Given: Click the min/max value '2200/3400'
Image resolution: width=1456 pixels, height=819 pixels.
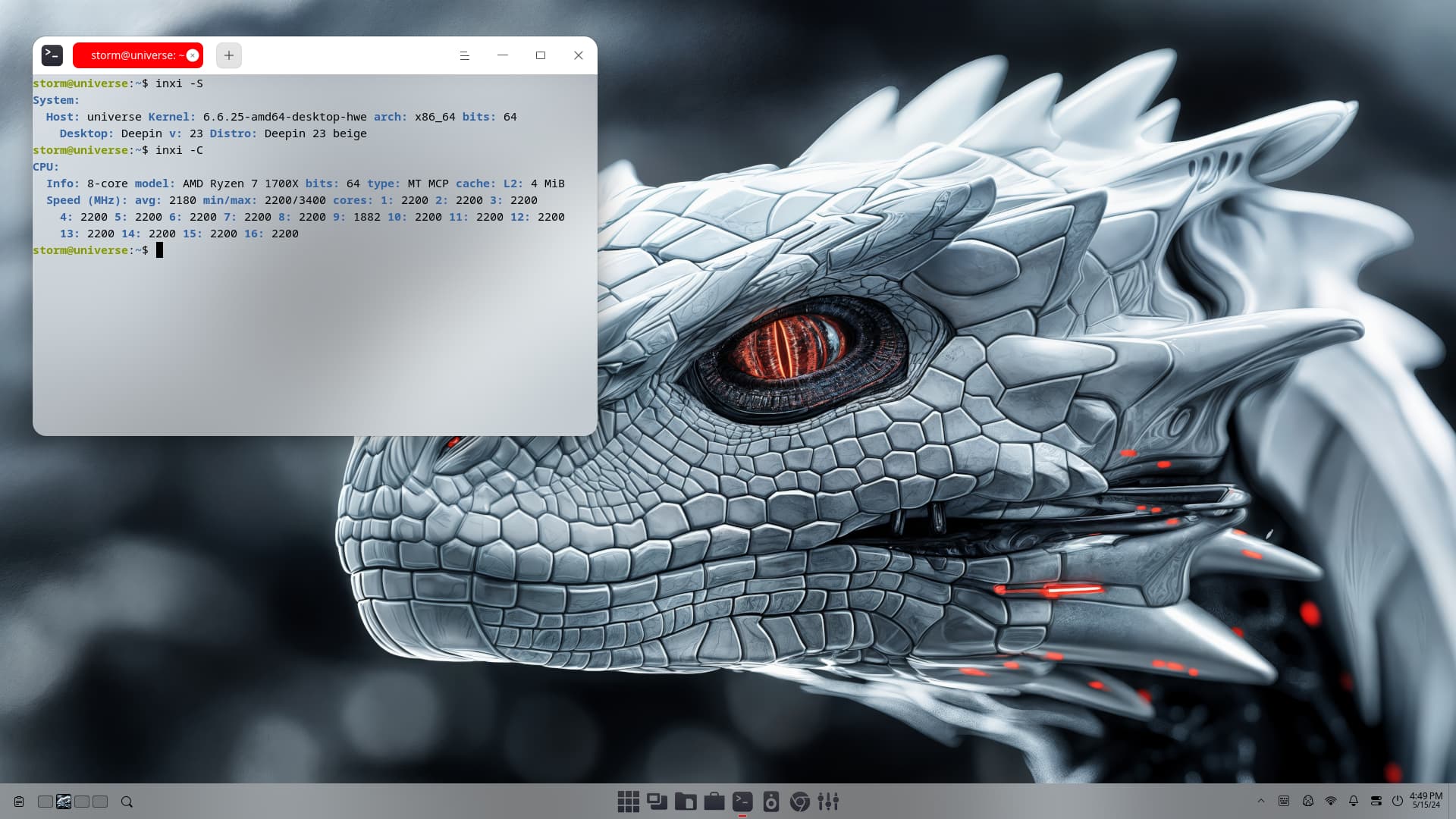Looking at the screenshot, I should coord(295,200).
